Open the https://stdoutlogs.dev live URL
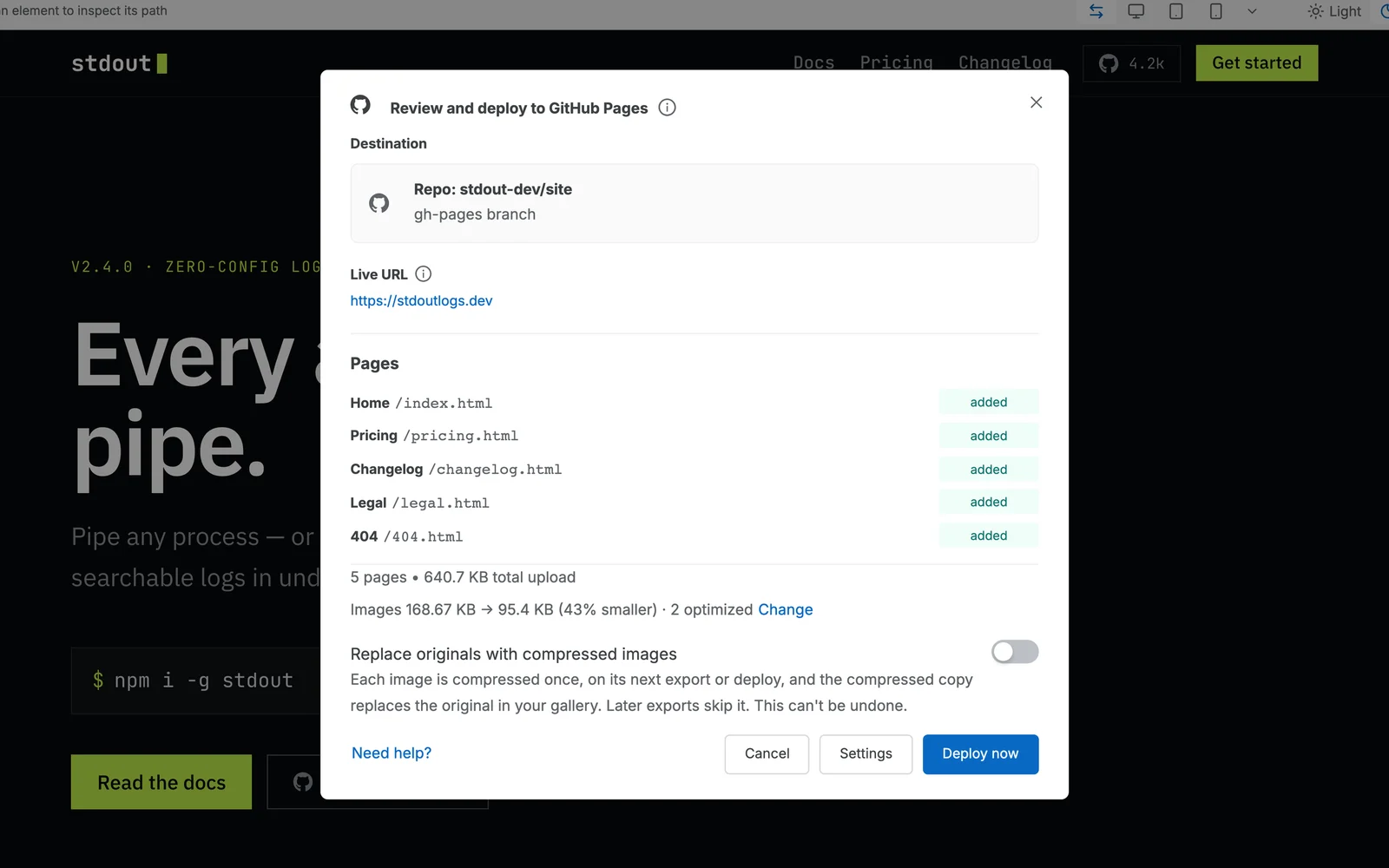 pos(421,300)
